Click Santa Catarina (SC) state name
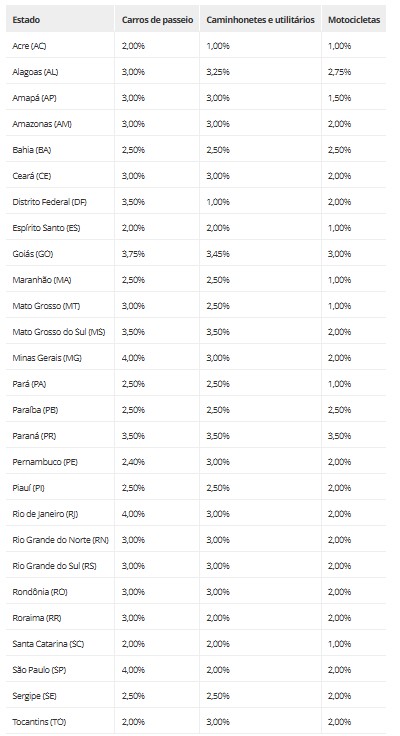The height and width of the screenshot is (736, 400). 48,644
